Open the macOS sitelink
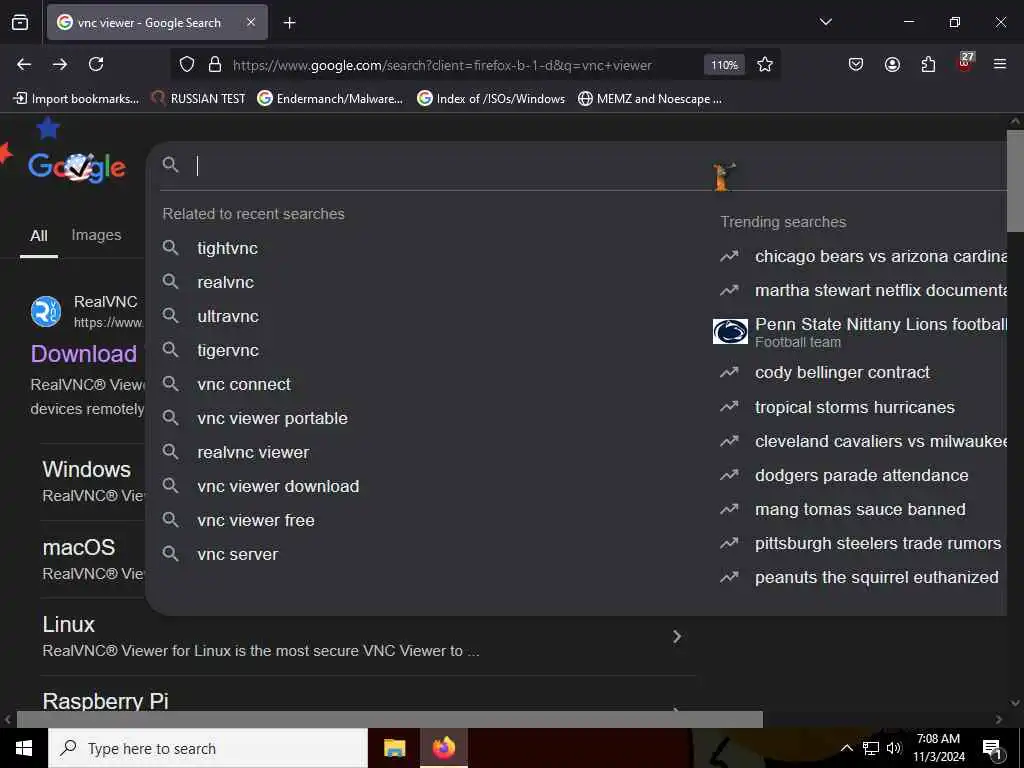This screenshot has height=768, width=1024. click(78, 547)
